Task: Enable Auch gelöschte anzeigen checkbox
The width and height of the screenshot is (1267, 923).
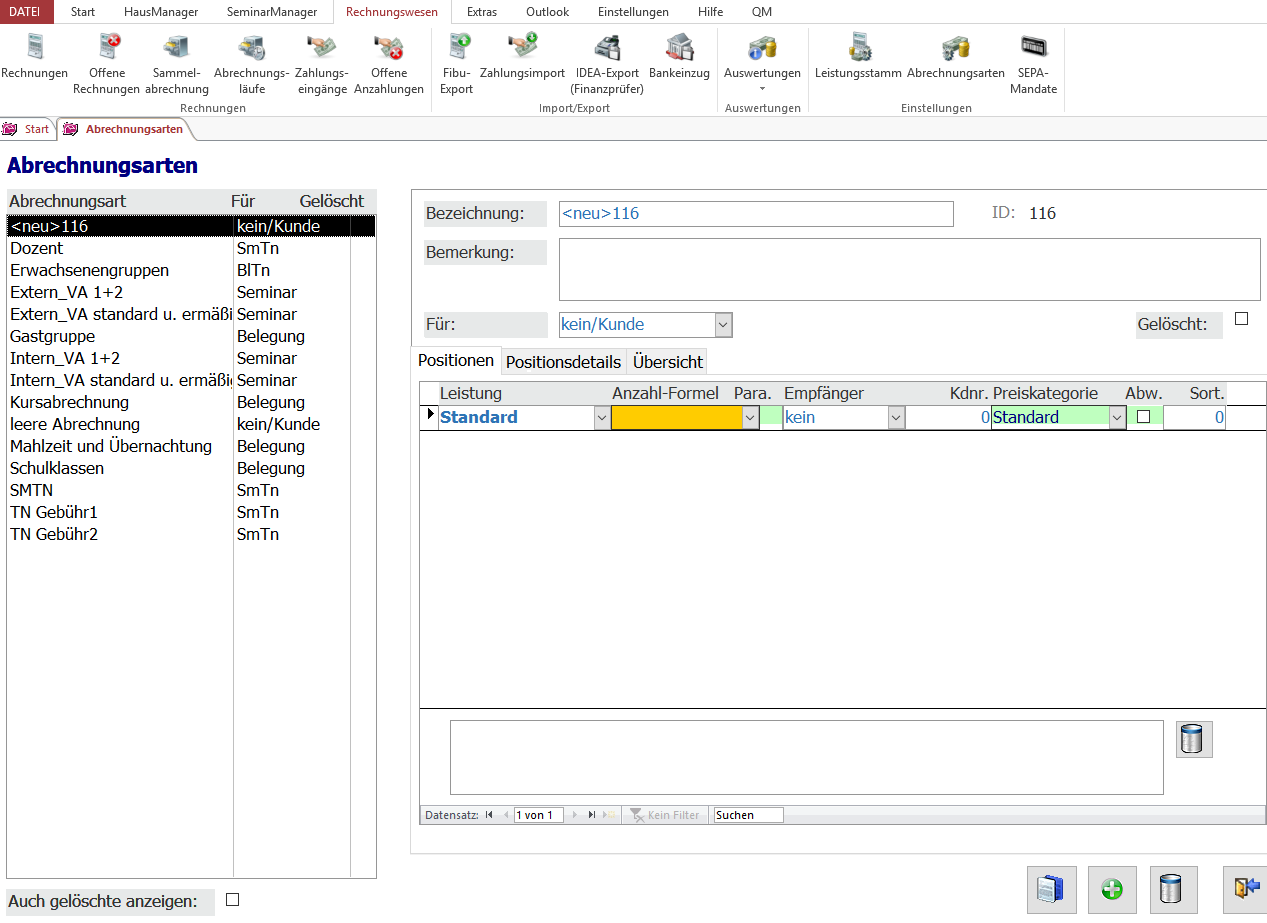Action: tap(233, 900)
